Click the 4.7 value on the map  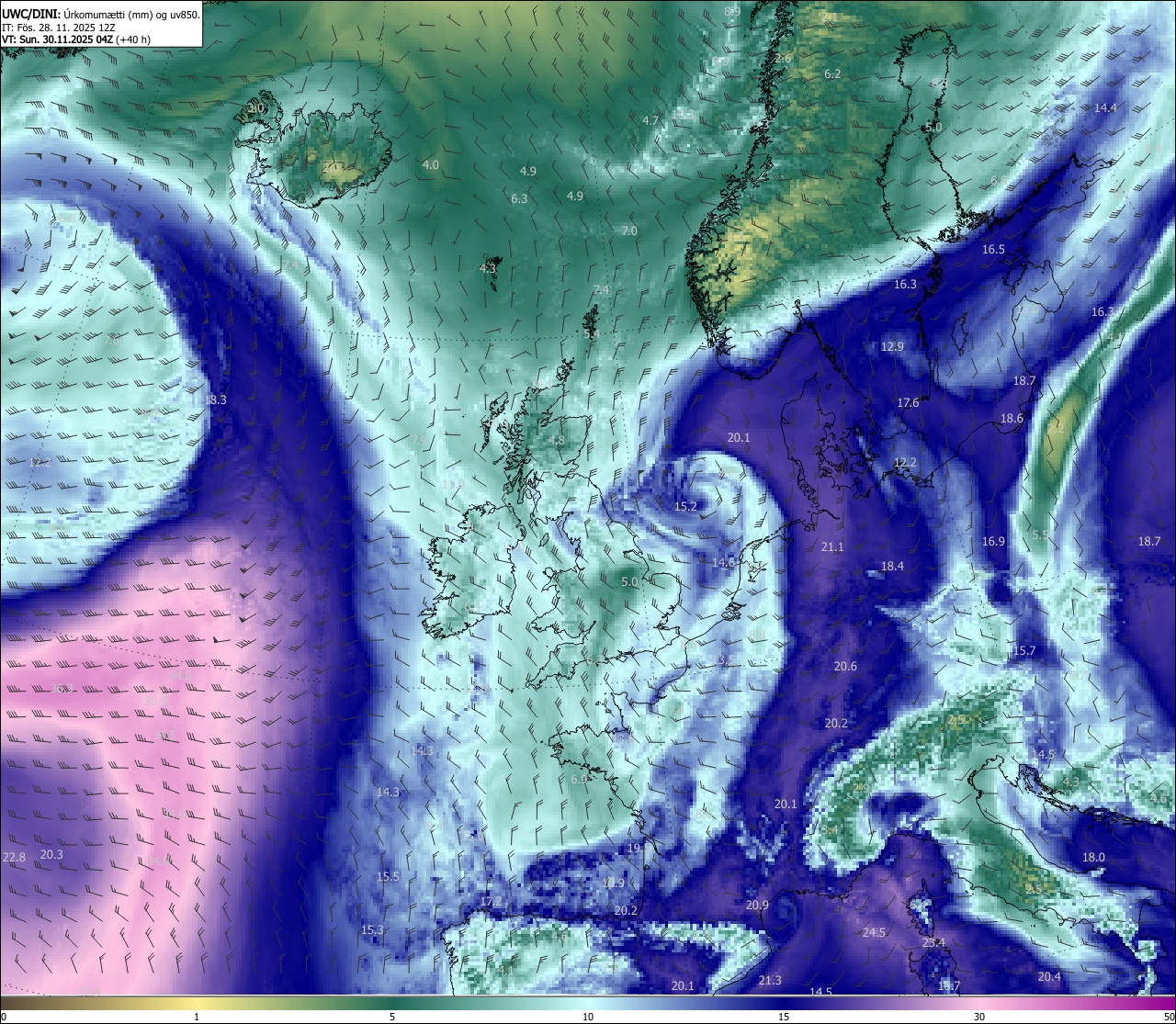pos(650,120)
